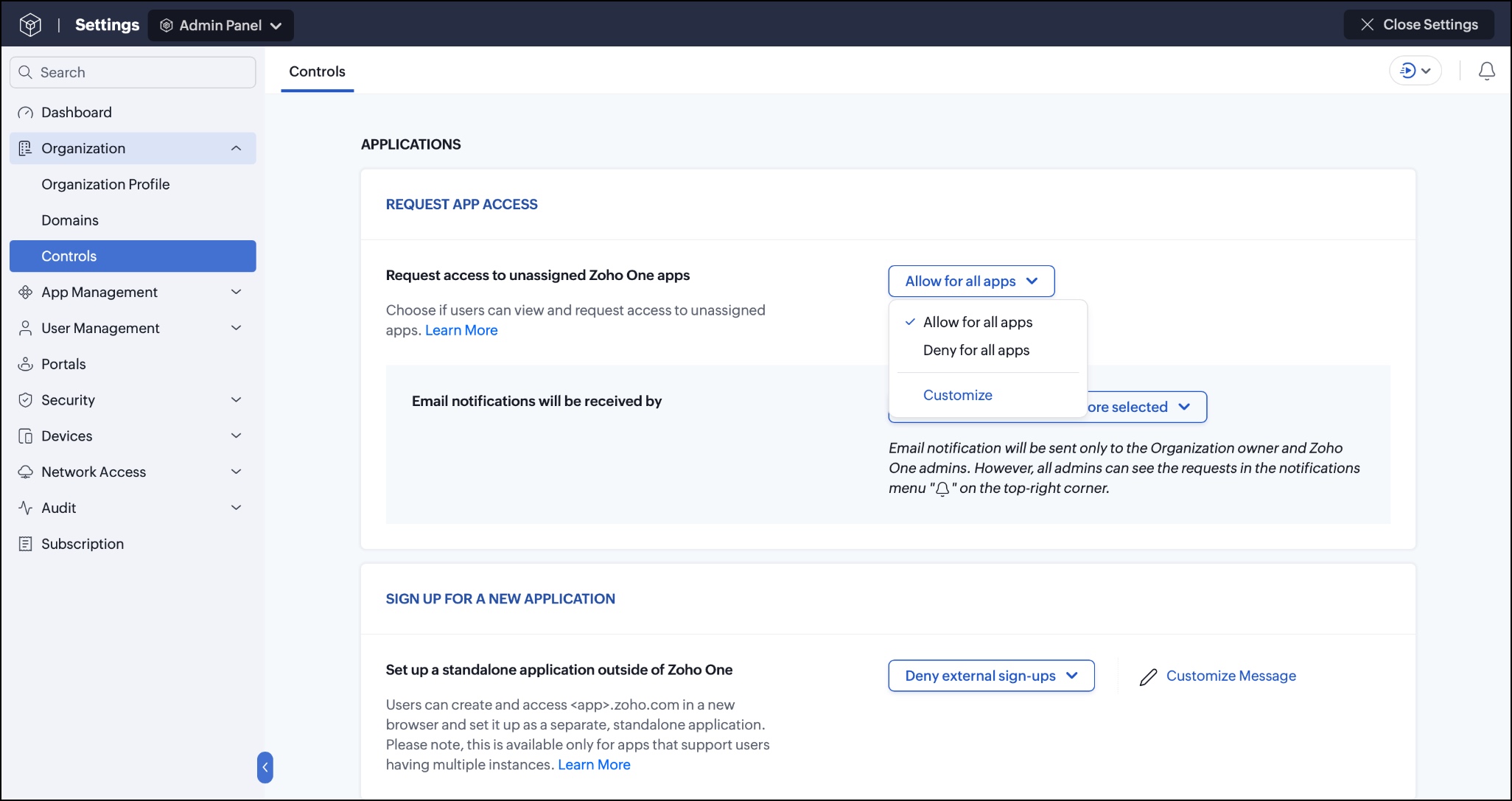Click 'Email notifications will be received by' label
The image size is (1512, 801).
click(x=536, y=401)
